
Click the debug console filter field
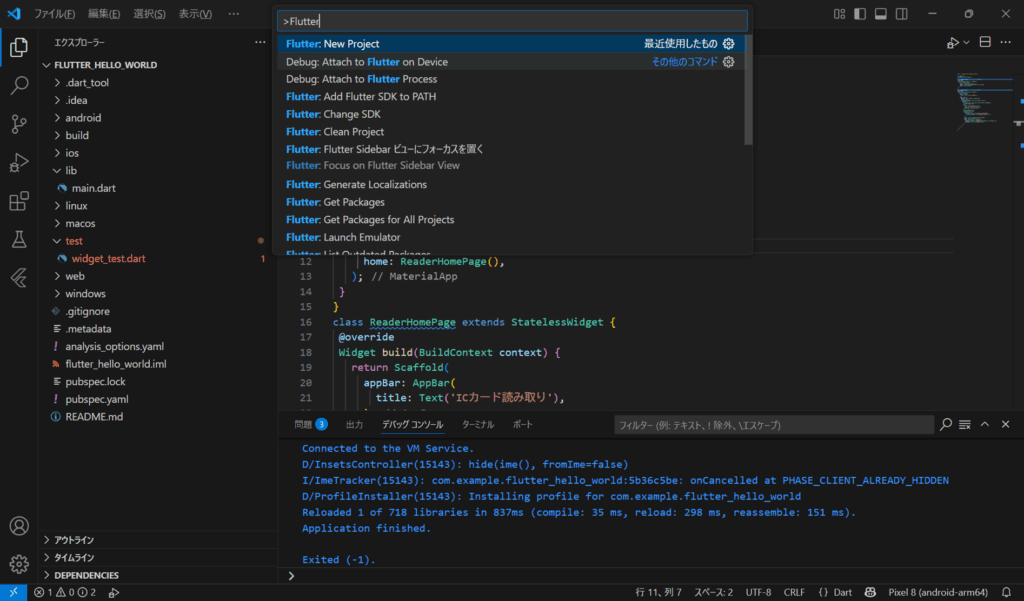tap(774, 425)
